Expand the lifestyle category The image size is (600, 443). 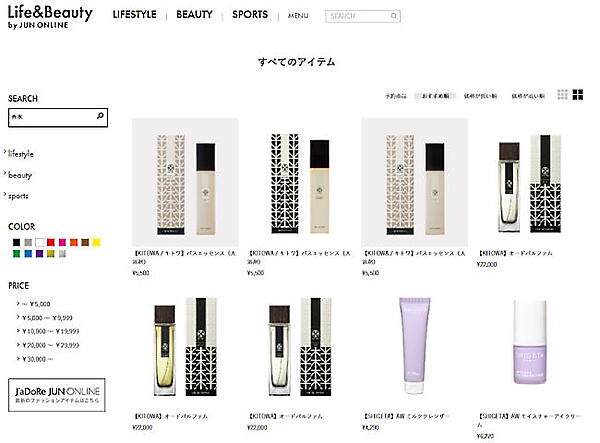tap(21, 154)
